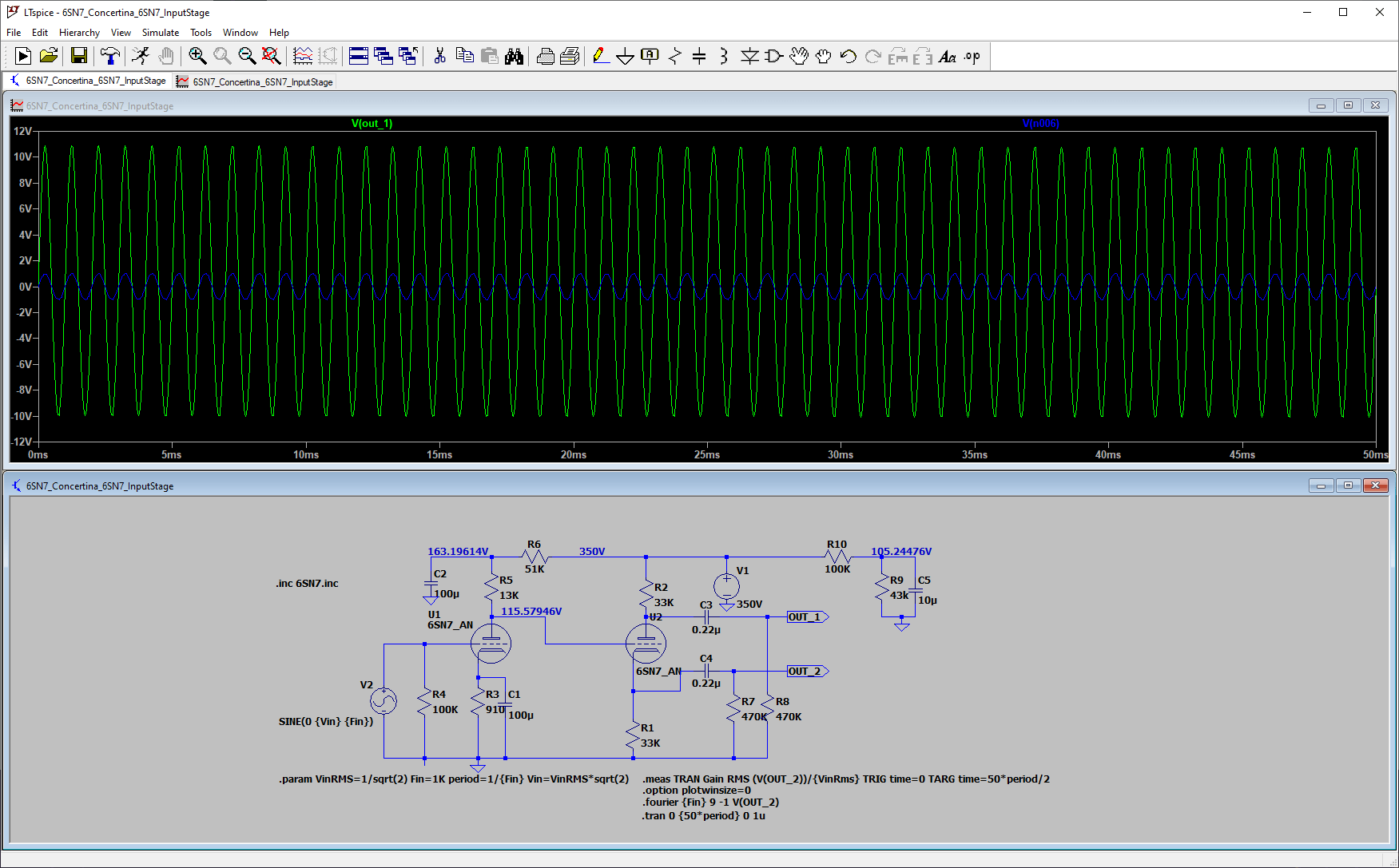The height and width of the screenshot is (868, 1399).
Task: Click the New Schematic toolbar icon
Action: pos(23,56)
